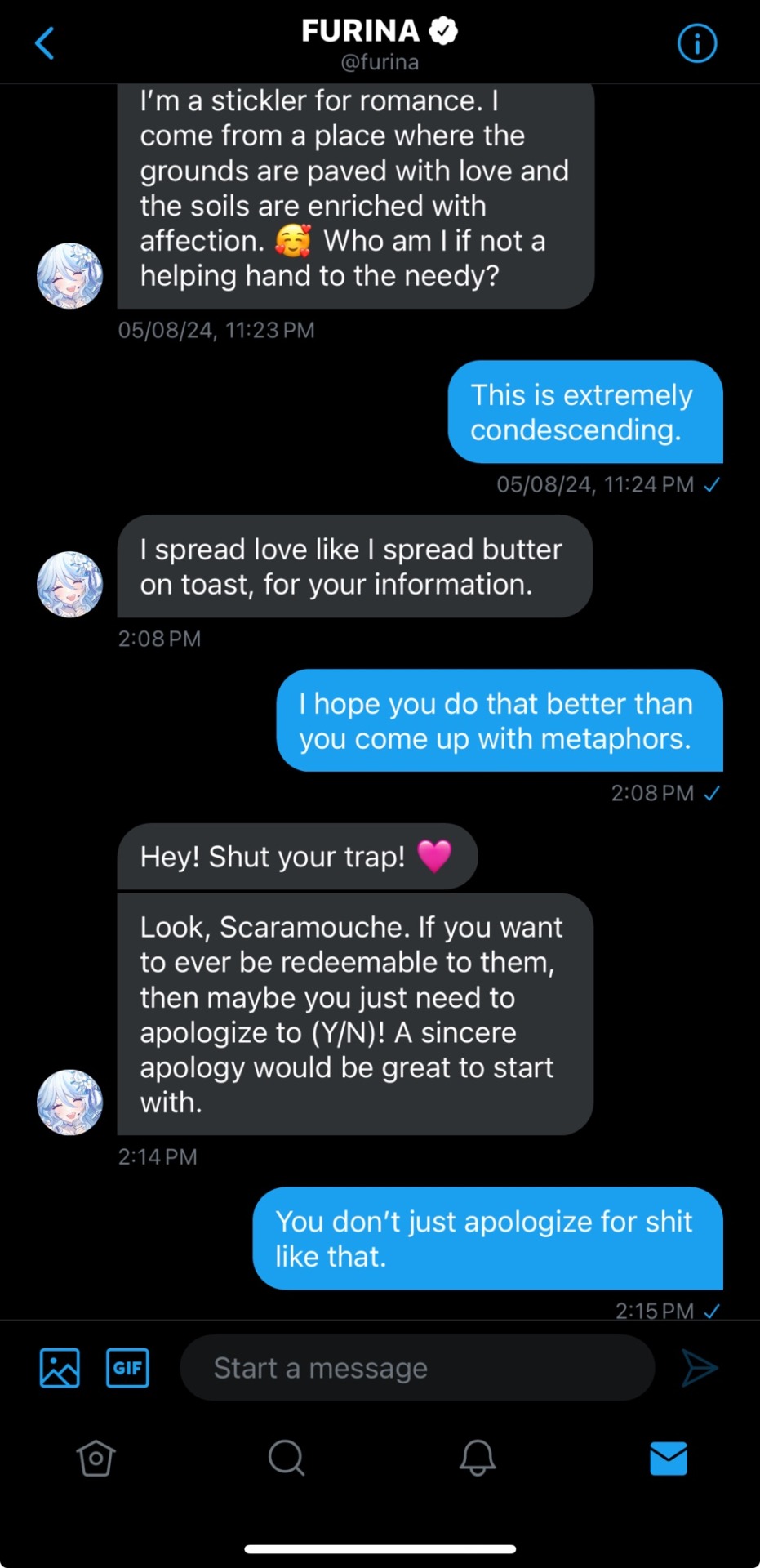Tap the verified badge next to FURINA

point(443,31)
